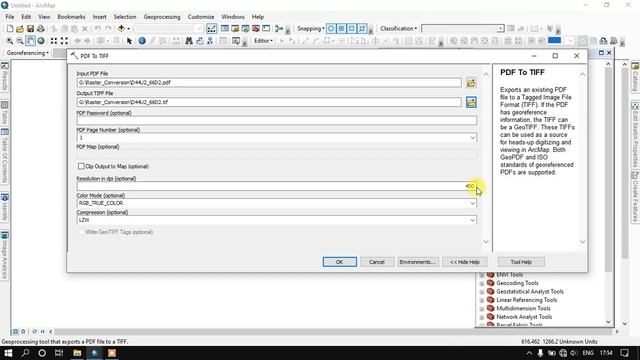Open the Catalog window toolbar icon
The width and height of the screenshot is (640, 360).
coord(235,29)
